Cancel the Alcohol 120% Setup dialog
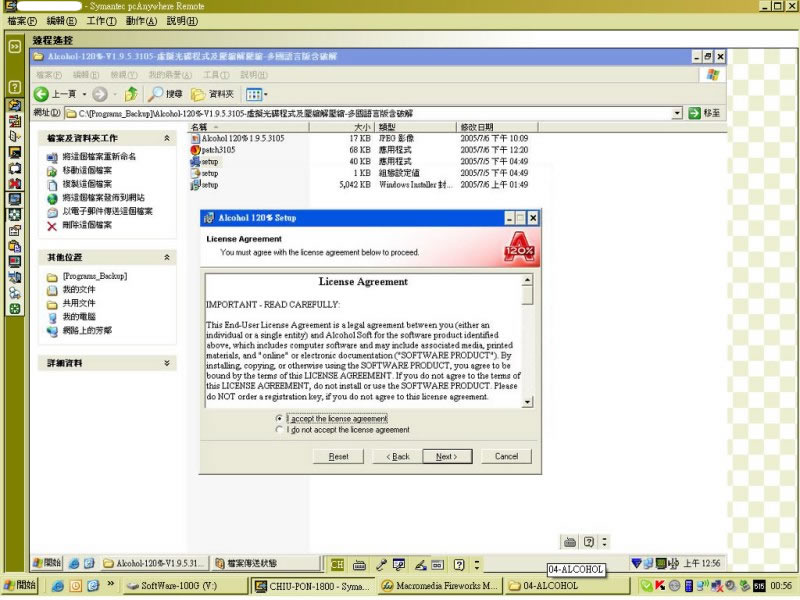Screen dimensions: 800x600 click(x=506, y=457)
